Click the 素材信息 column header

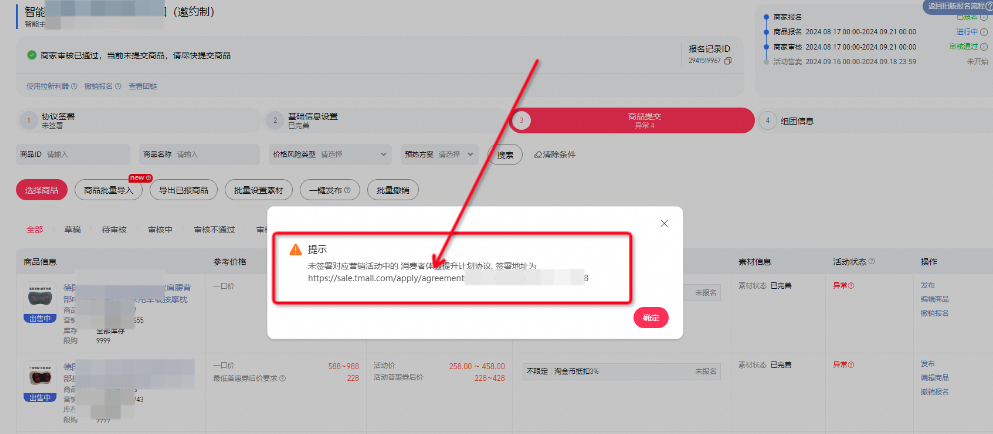coord(755,262)
